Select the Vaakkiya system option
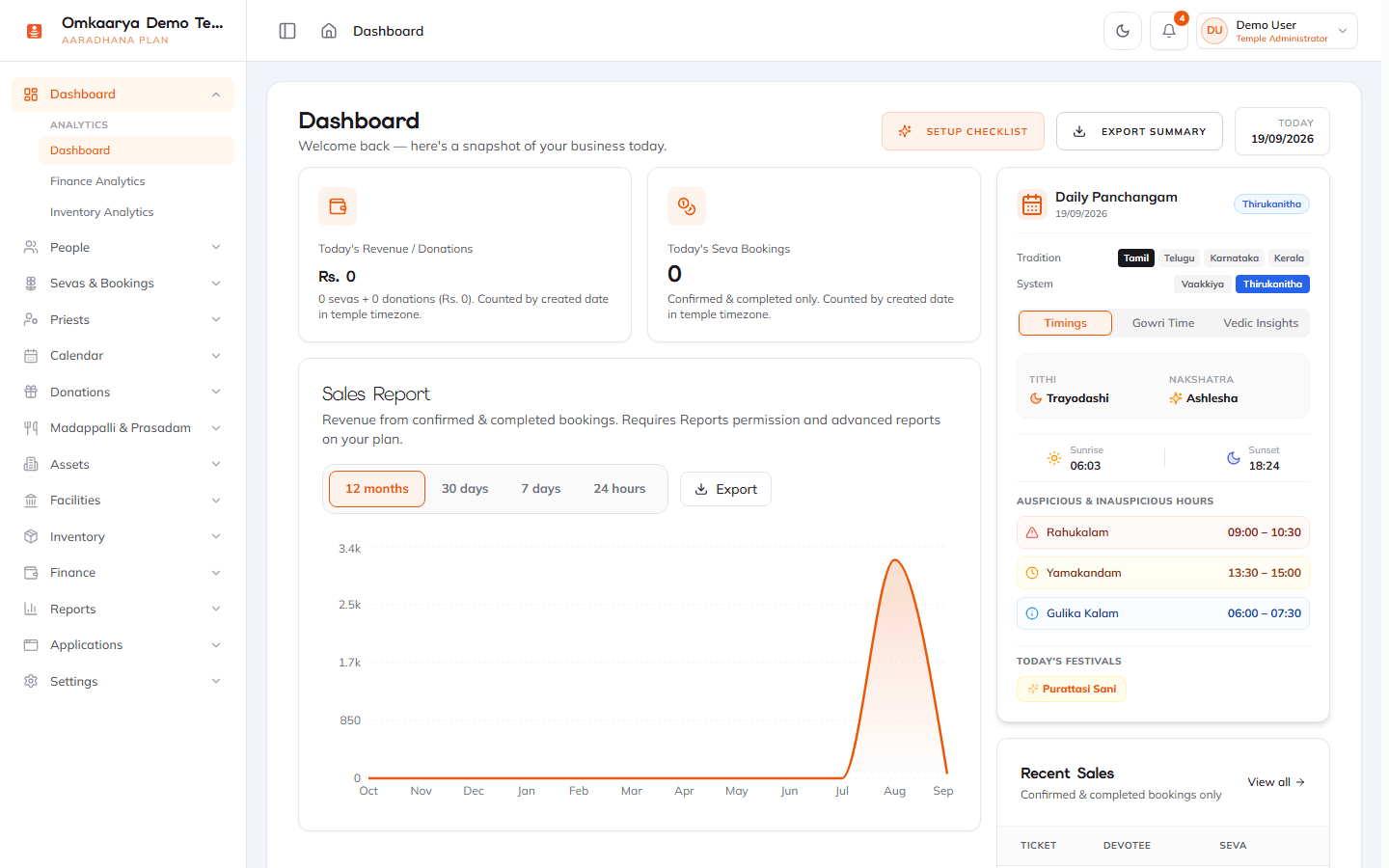Image resolution: width=1389 pixels, height=868 pixels. pyautogui.click(x=1203, y=284)
